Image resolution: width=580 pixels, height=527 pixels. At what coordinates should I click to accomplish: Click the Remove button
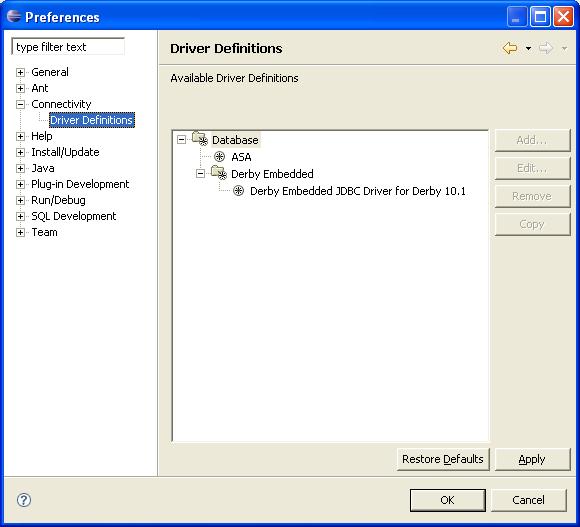(x=532, y=196)
